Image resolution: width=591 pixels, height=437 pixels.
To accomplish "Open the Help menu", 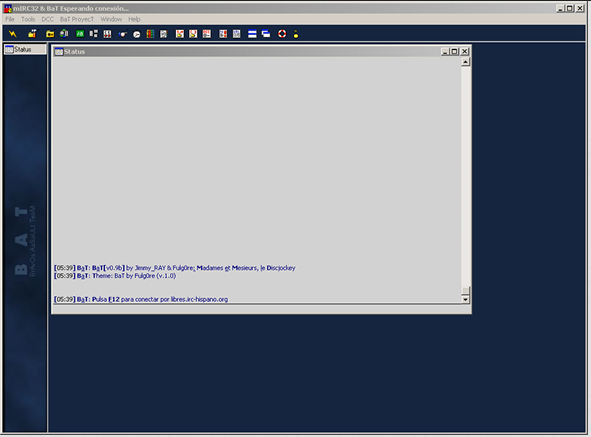I will 134,19.
